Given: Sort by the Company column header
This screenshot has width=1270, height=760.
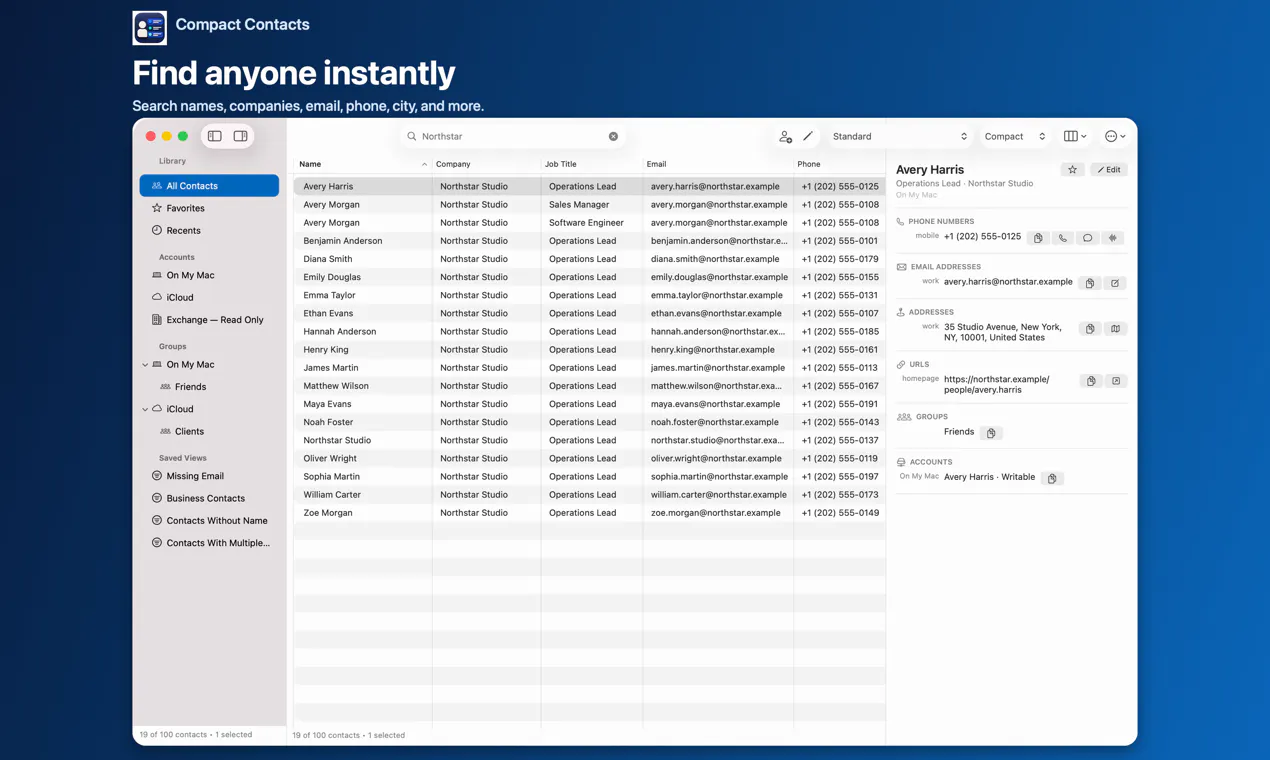Looking at the screenshot, I should coord(486,164).
